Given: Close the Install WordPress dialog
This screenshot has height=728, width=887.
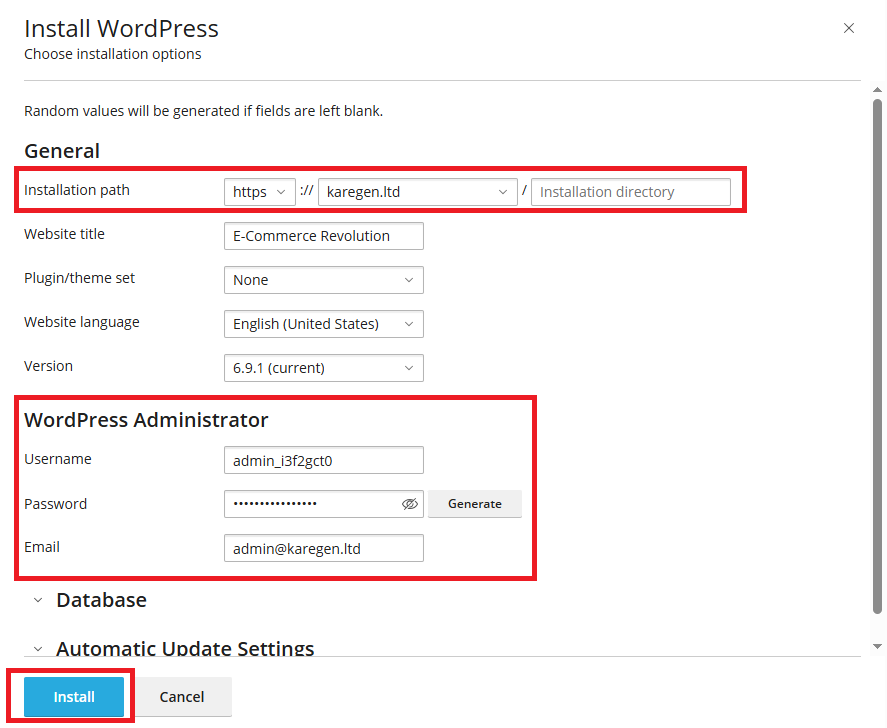Looking at the screenshot, I should (849, 28).
